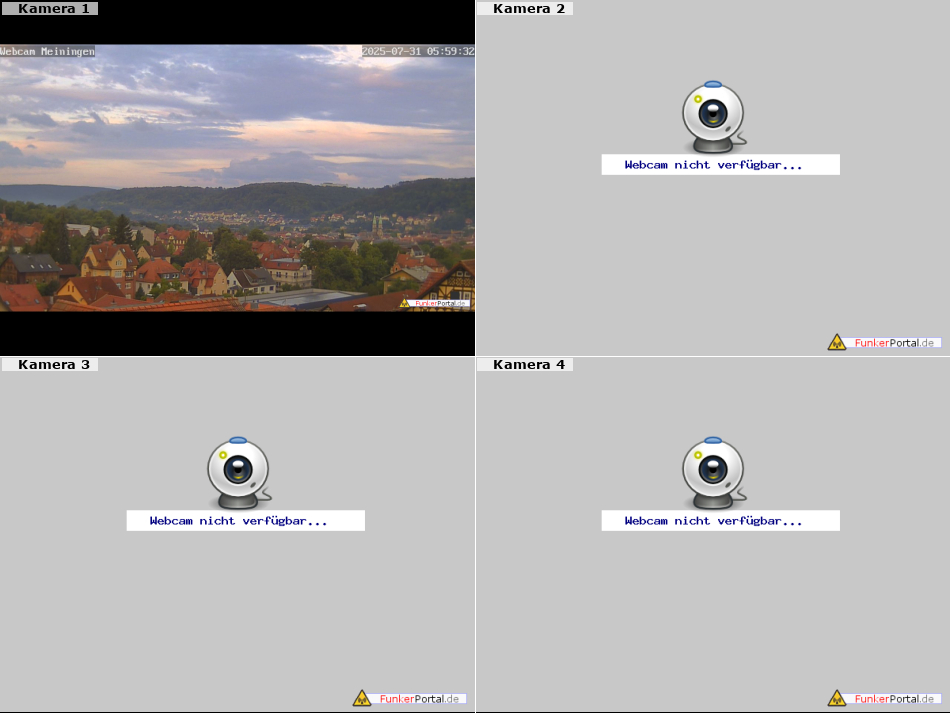This screenshot has height=713, width=950.
Task: Click the Kamera 2 label
Action: pyautogui.click(x=525, y=8)
